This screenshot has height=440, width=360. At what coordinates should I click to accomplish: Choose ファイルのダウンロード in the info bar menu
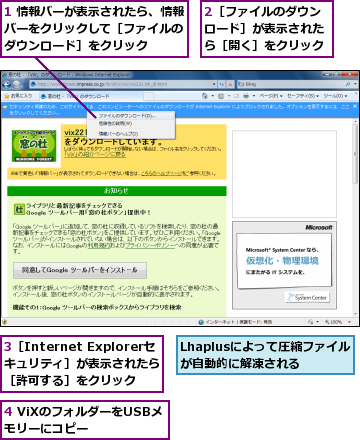coord(131,116)
